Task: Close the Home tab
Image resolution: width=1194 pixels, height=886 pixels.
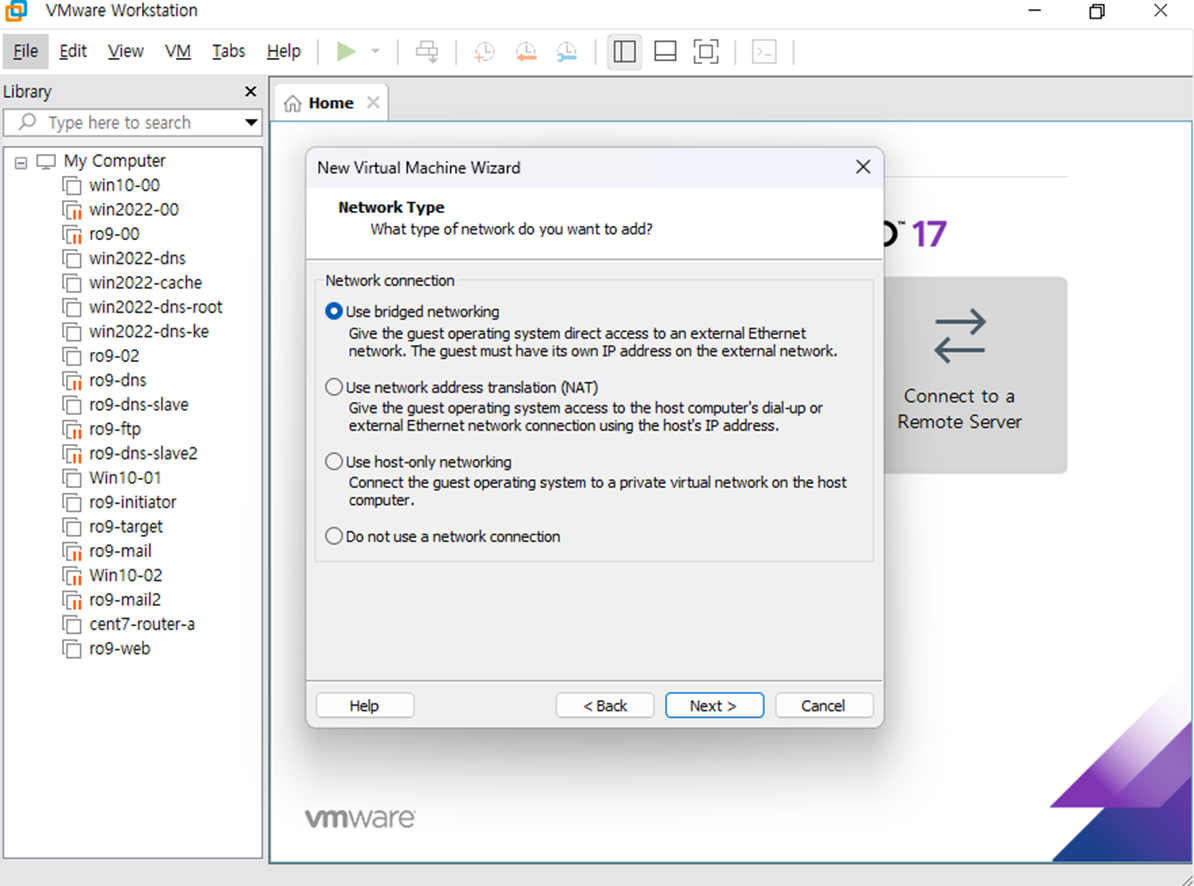Action: [x=373, y=102]
